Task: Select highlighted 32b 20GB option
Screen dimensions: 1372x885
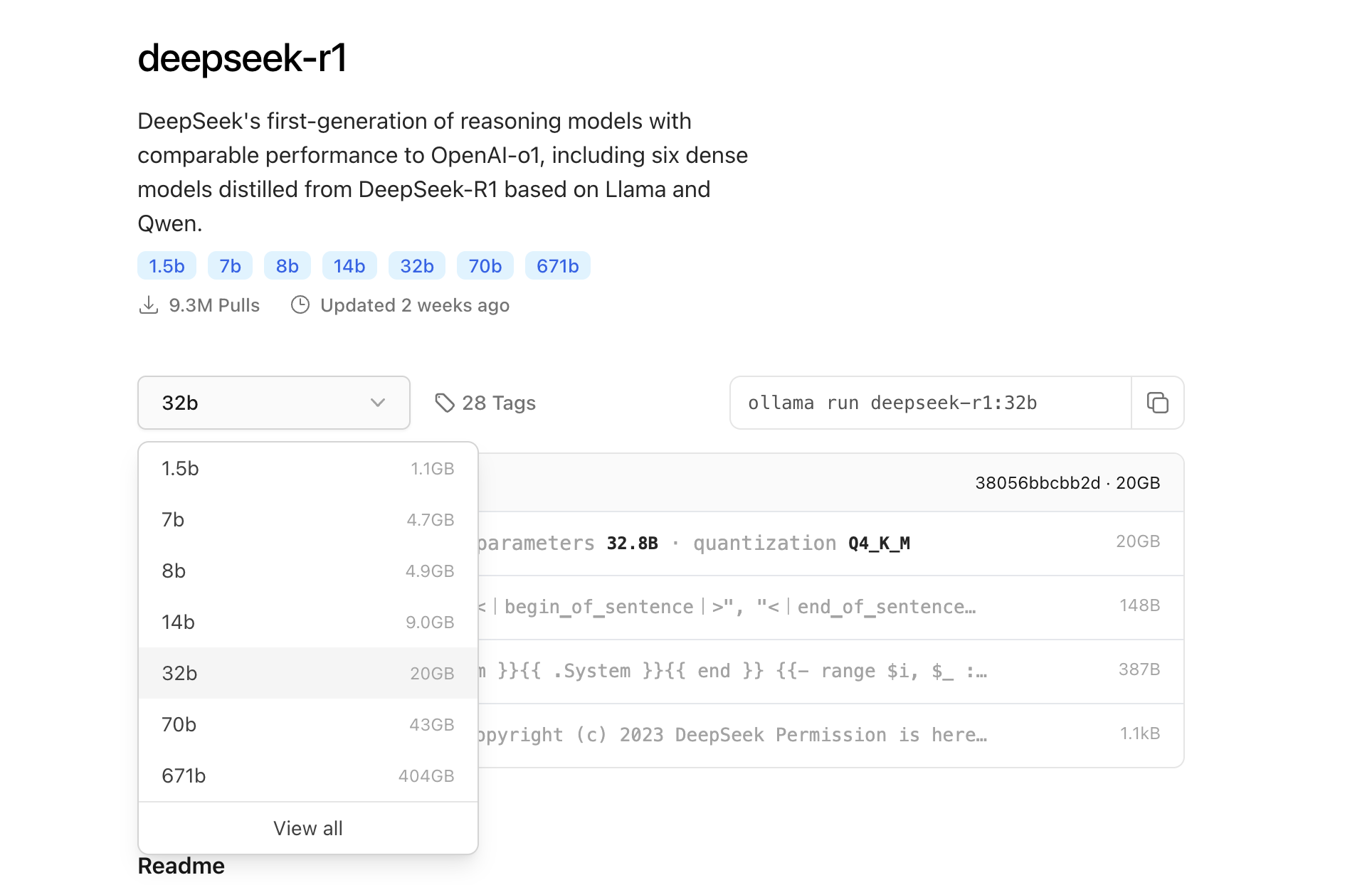Action: tap(307, 673)
